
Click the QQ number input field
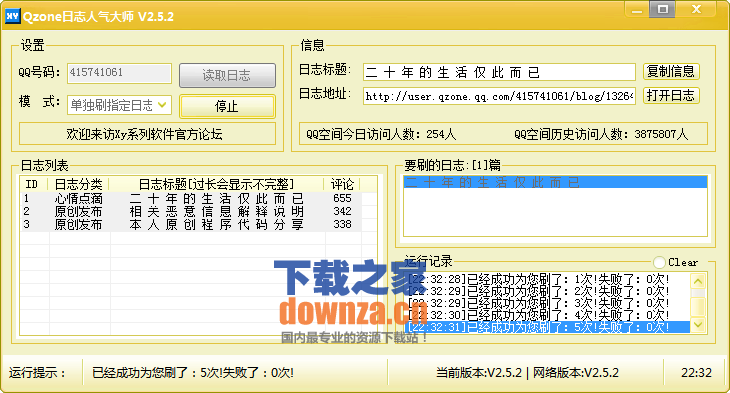[x=119, y=73]
